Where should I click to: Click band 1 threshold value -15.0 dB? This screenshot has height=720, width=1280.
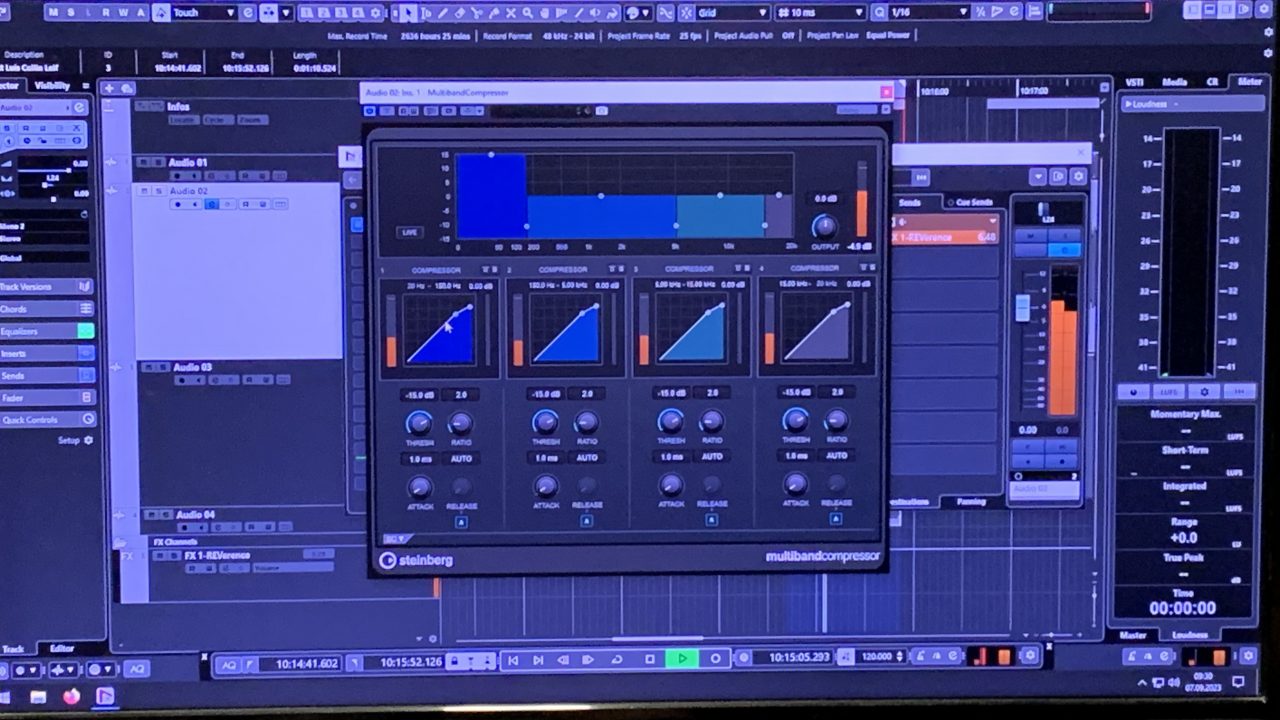(x=419, y=394)
